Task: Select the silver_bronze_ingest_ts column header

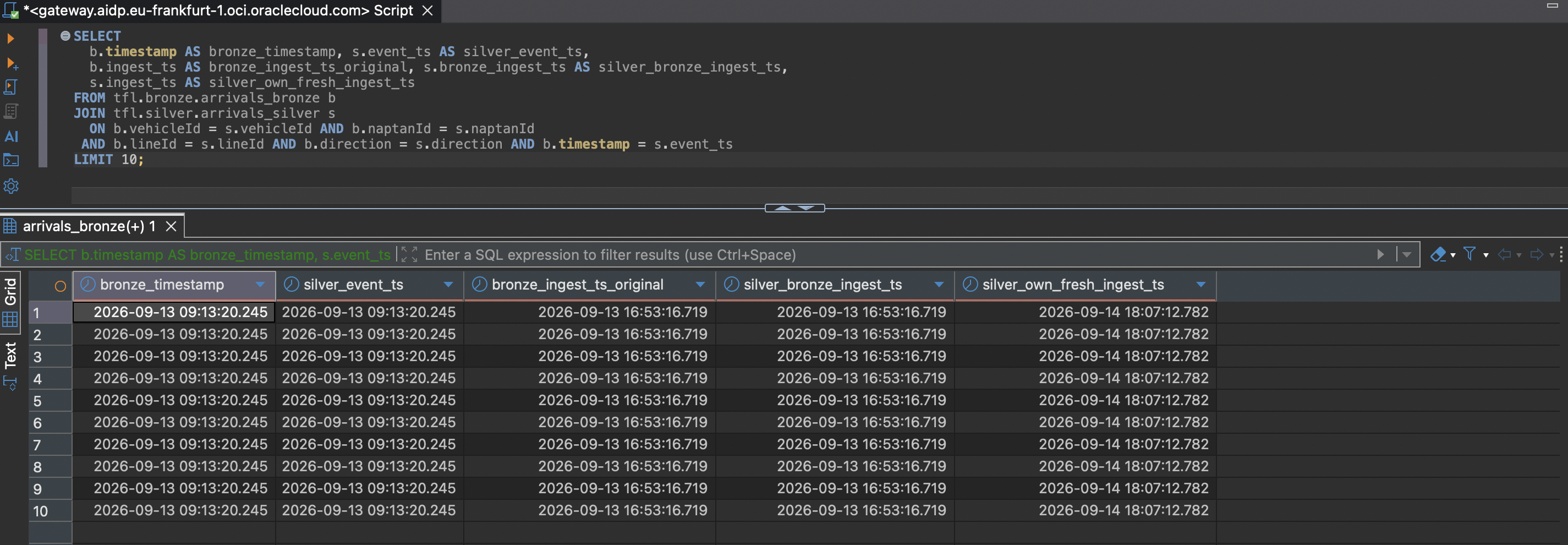Action: click(835, 285)
